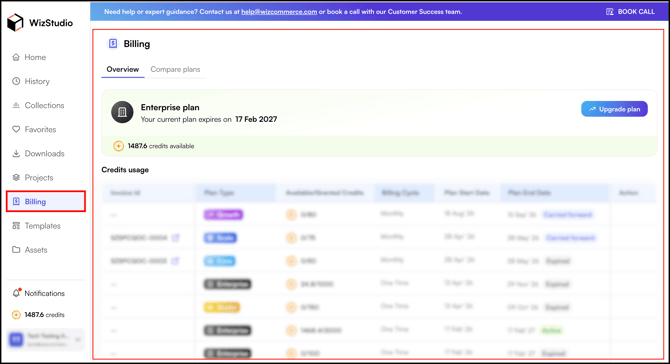Click the Favorites heart icon
The width and height of the screenshot is (670, 364).
16,129
